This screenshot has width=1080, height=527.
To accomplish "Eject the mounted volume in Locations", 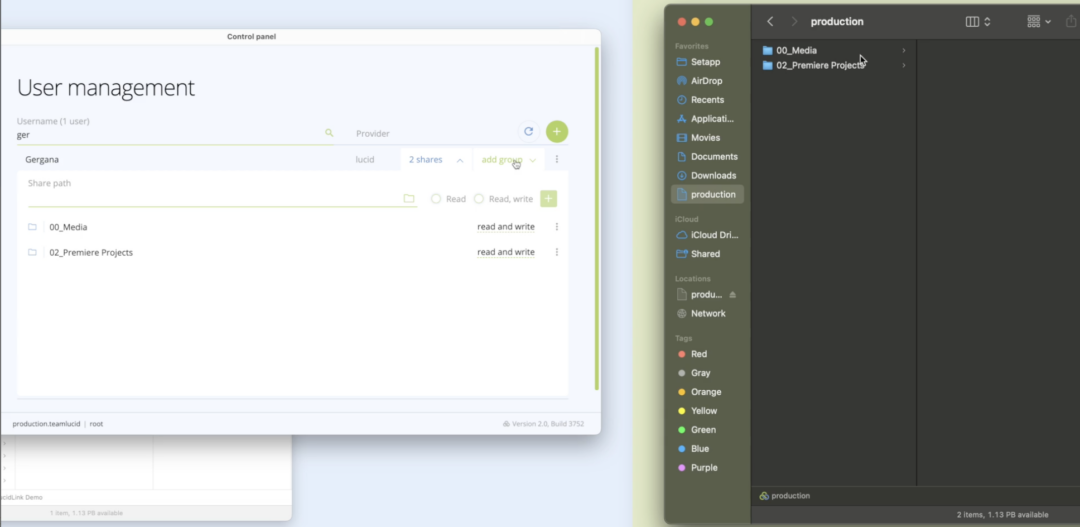I will 732,295.
